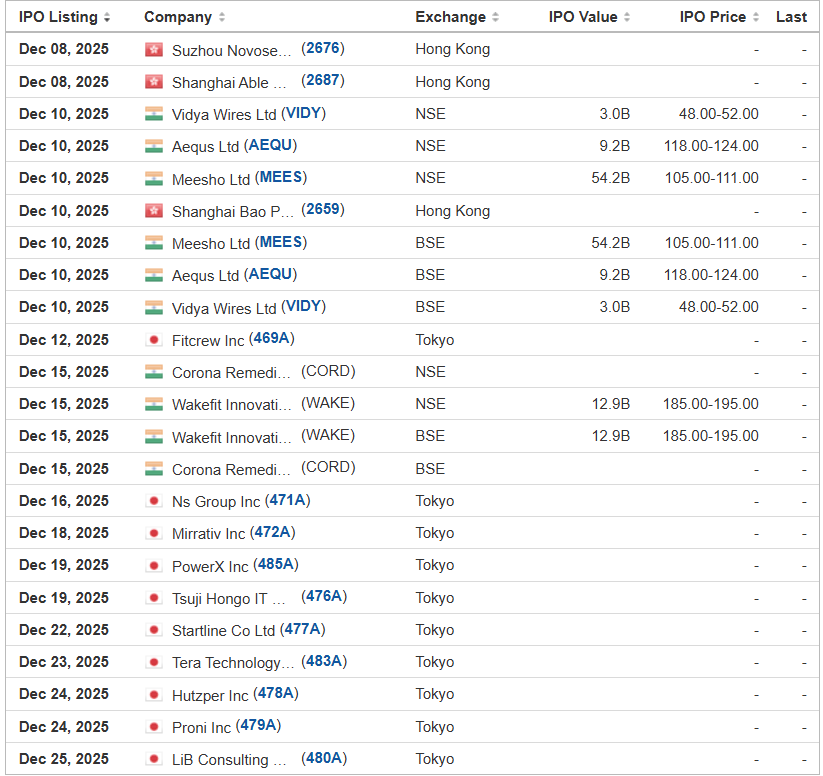Click Hong Kong flag beside Shanghai Bao P
The height and width of the screenshot is (776, 823).
154,211
